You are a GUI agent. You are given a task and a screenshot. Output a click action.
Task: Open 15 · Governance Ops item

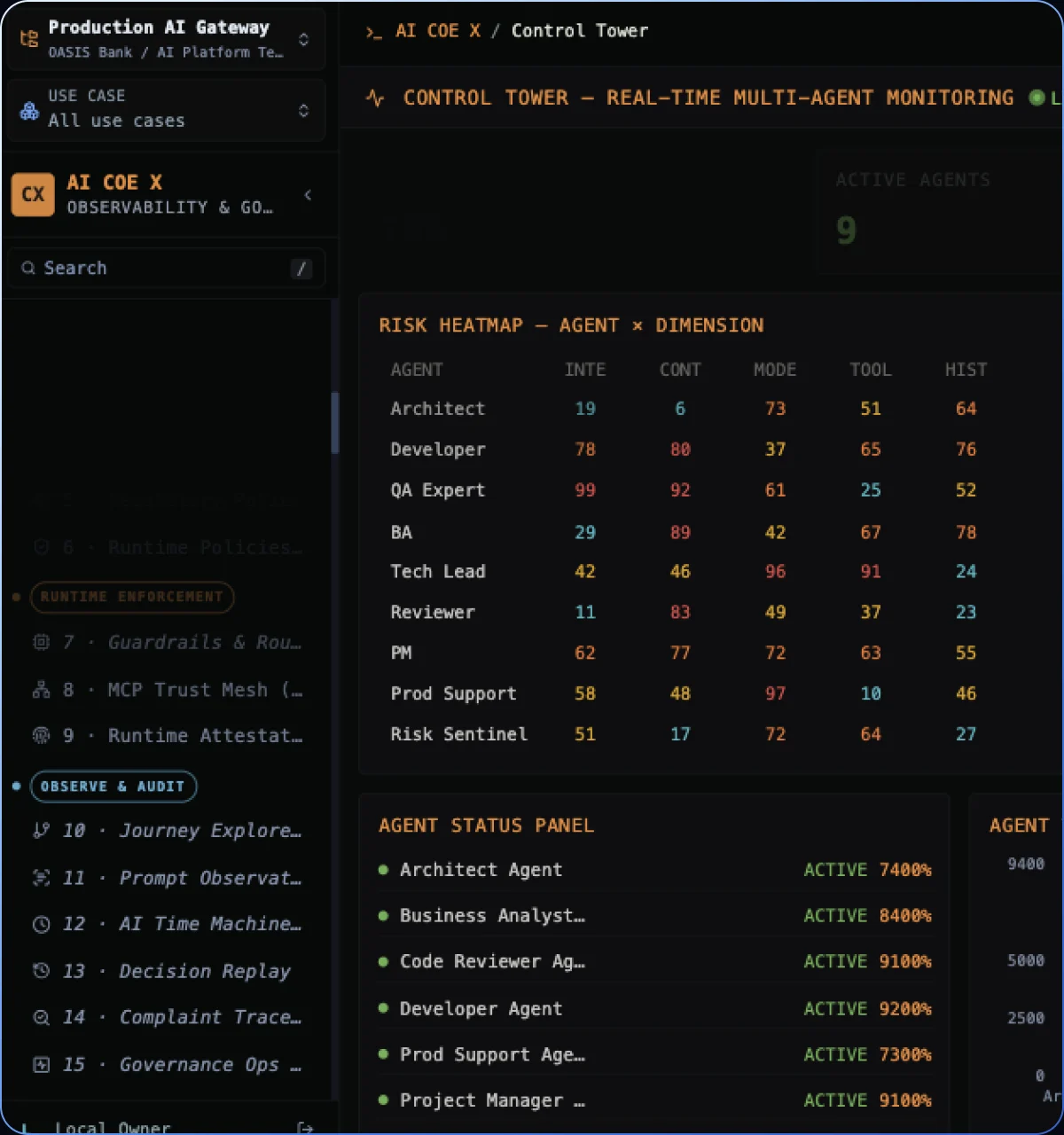[168, 1065]
